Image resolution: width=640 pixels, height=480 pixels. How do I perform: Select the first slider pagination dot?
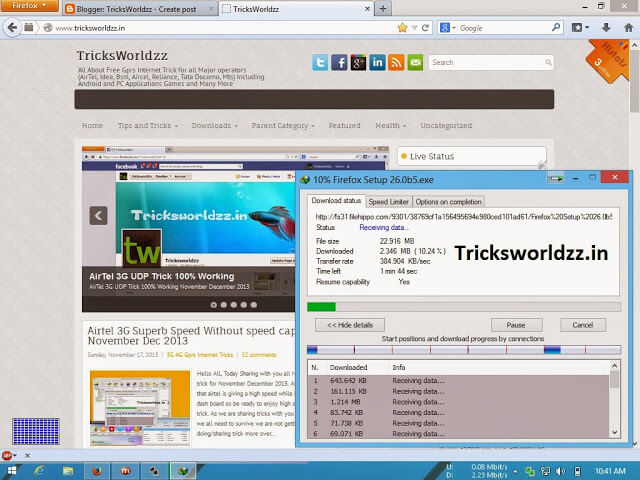[x=213, y=304]
